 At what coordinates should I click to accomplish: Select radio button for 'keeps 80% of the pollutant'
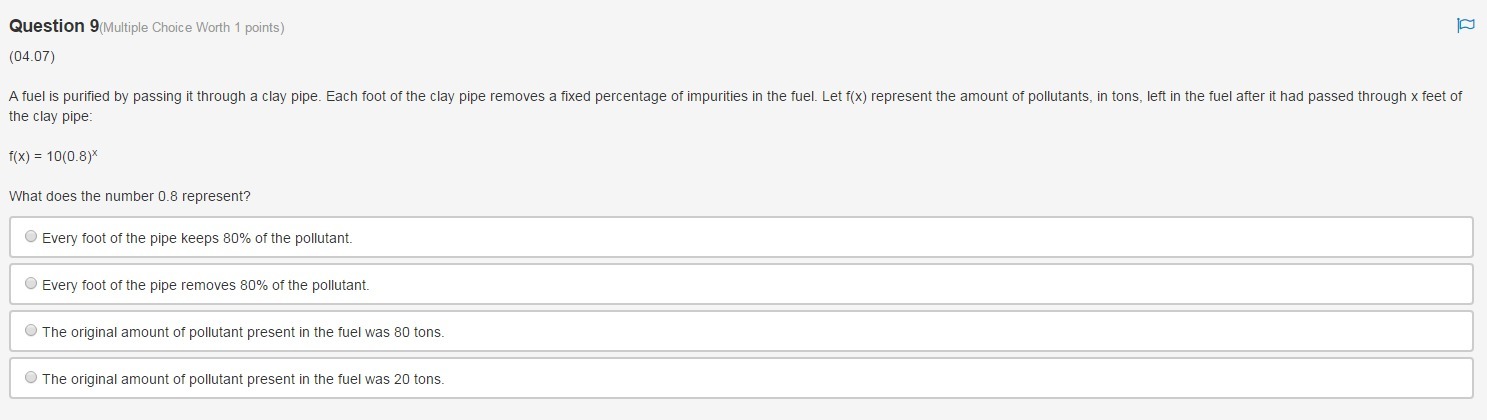31,237
